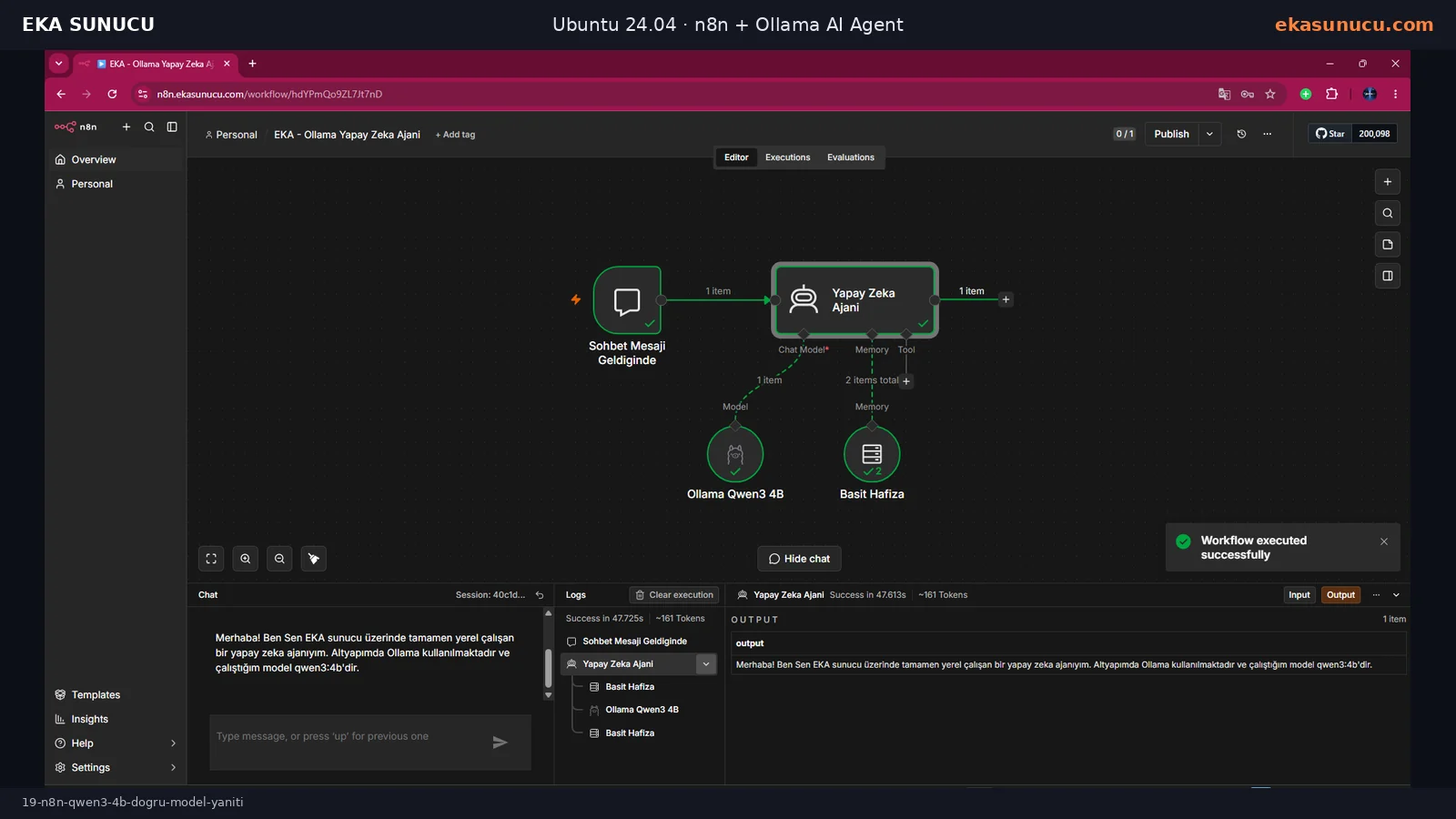Click Clear execution in the Logs panel

[674, 595]
